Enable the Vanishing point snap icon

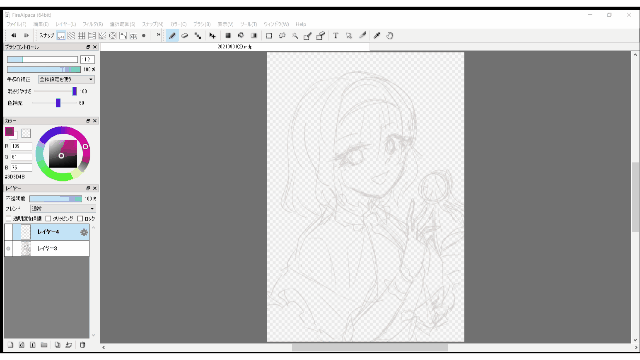click(x=92, y=36)
